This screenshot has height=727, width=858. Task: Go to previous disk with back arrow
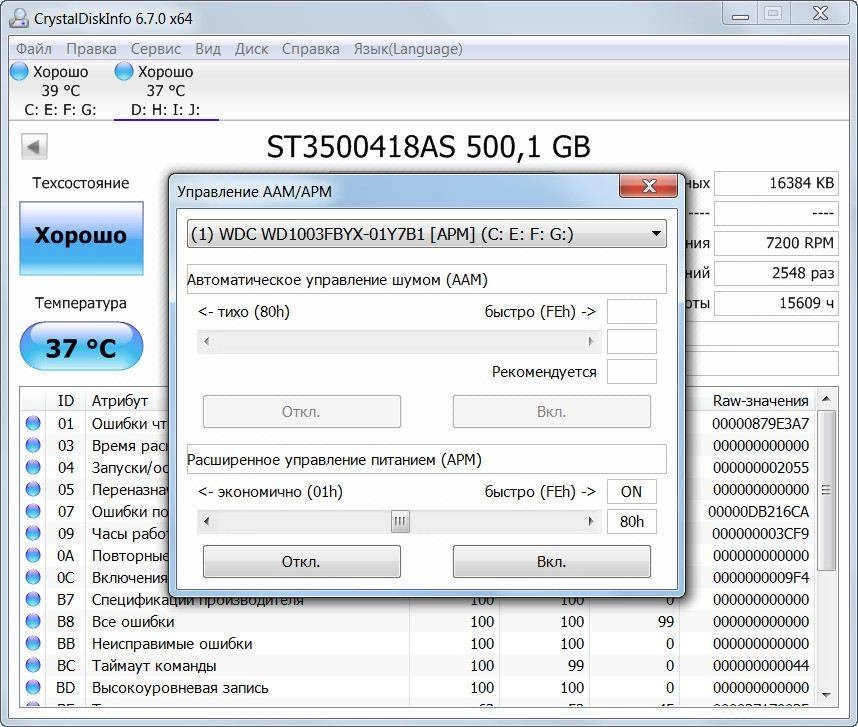34,147
